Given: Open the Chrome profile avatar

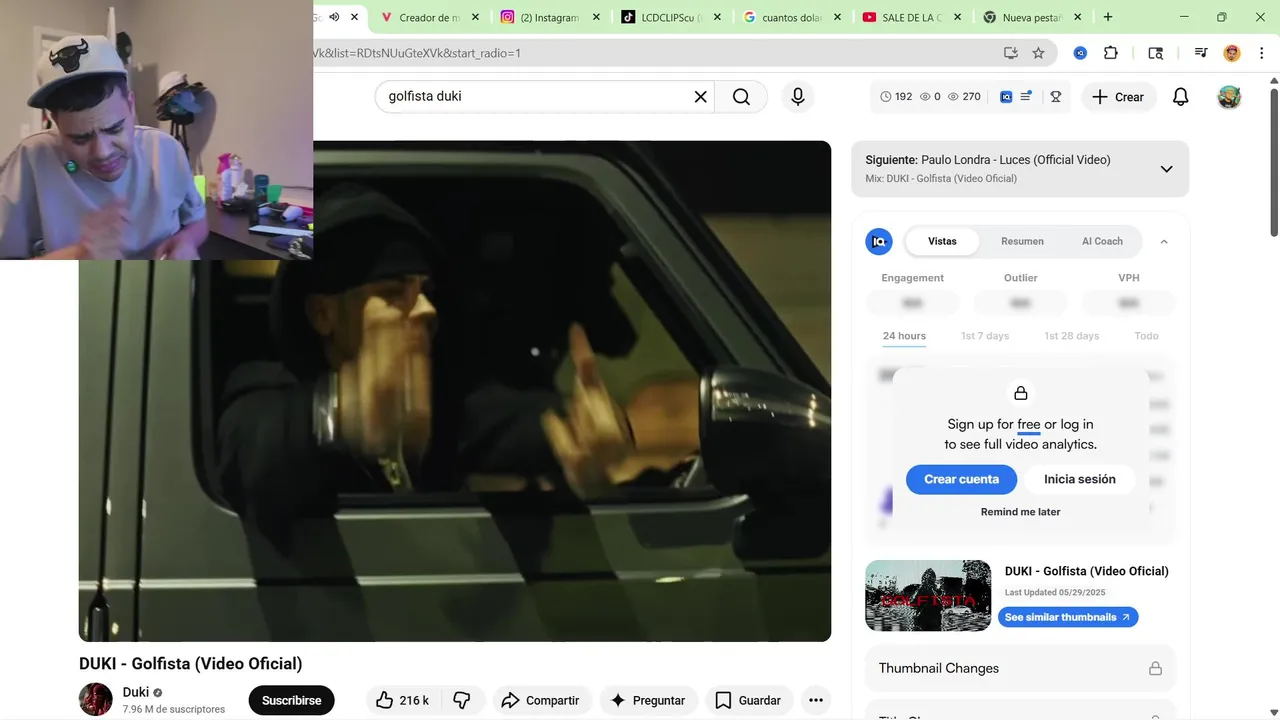Looking at the screenshot, I should pyautogui.click(x=1232, y=53).
